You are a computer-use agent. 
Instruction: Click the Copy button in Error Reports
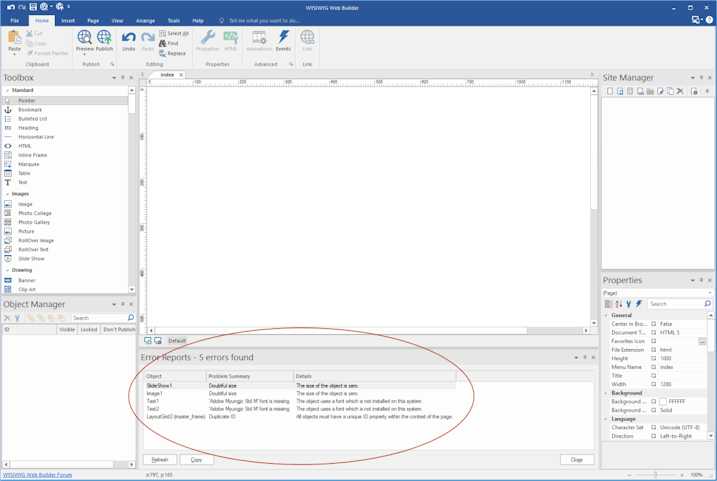(197, 460)
